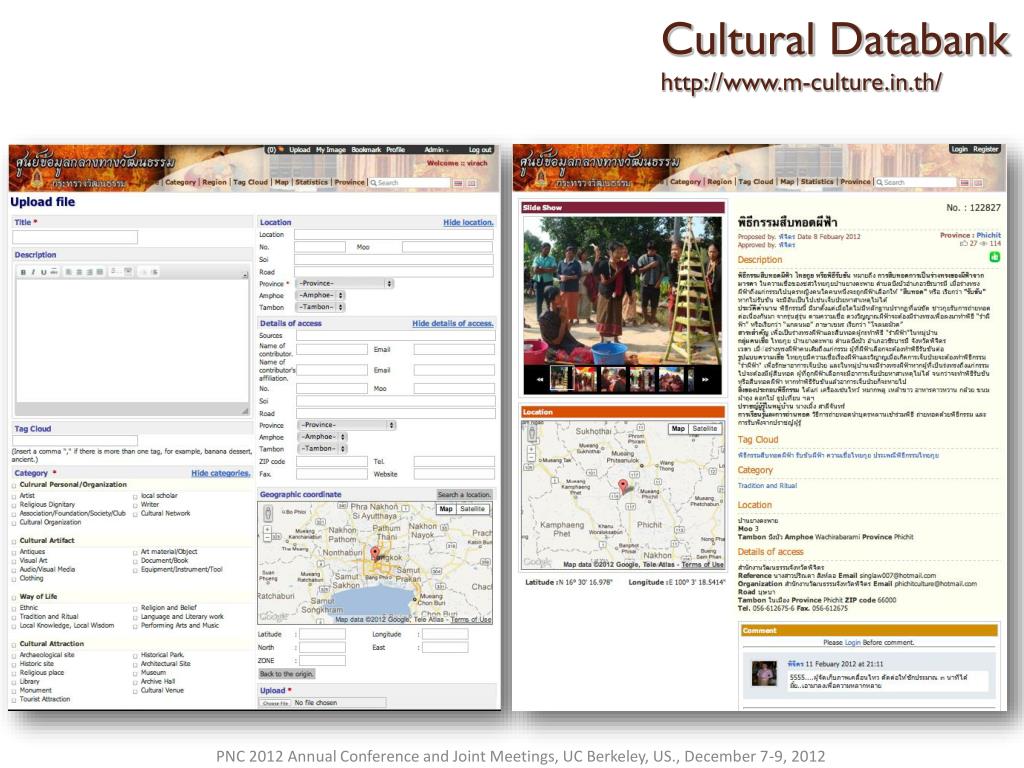Open the Amphoe dropdown under Location

[321, 295]
